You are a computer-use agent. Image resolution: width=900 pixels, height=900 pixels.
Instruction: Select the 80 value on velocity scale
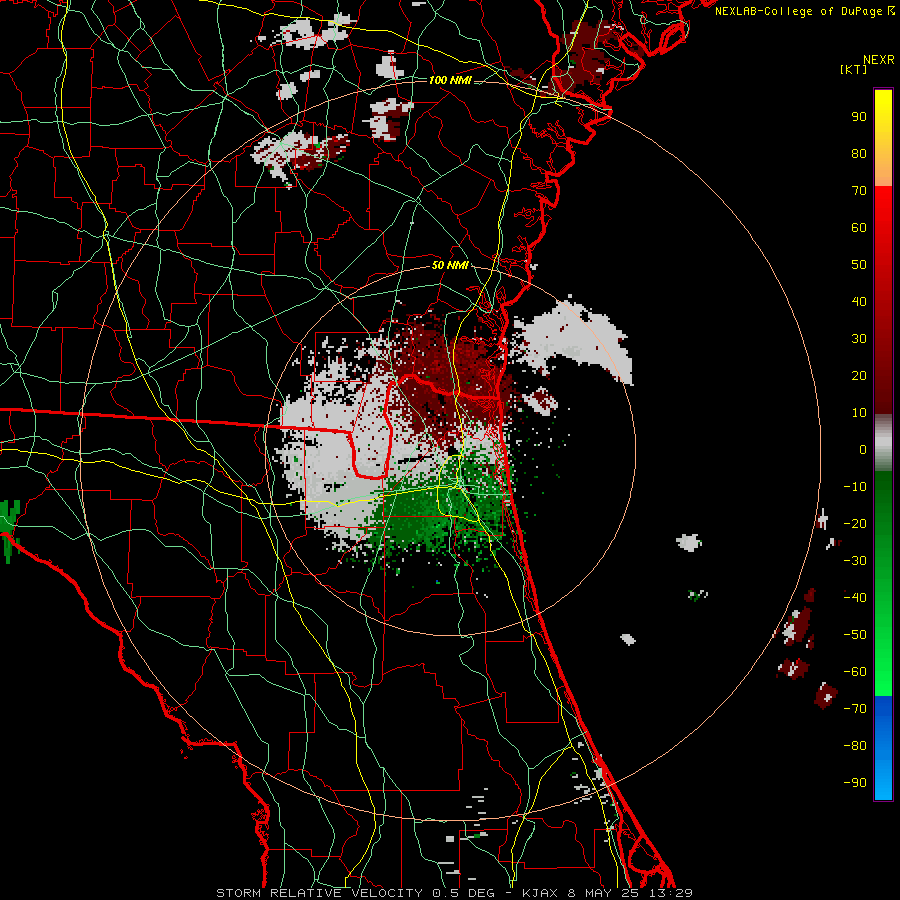[859, 153]
